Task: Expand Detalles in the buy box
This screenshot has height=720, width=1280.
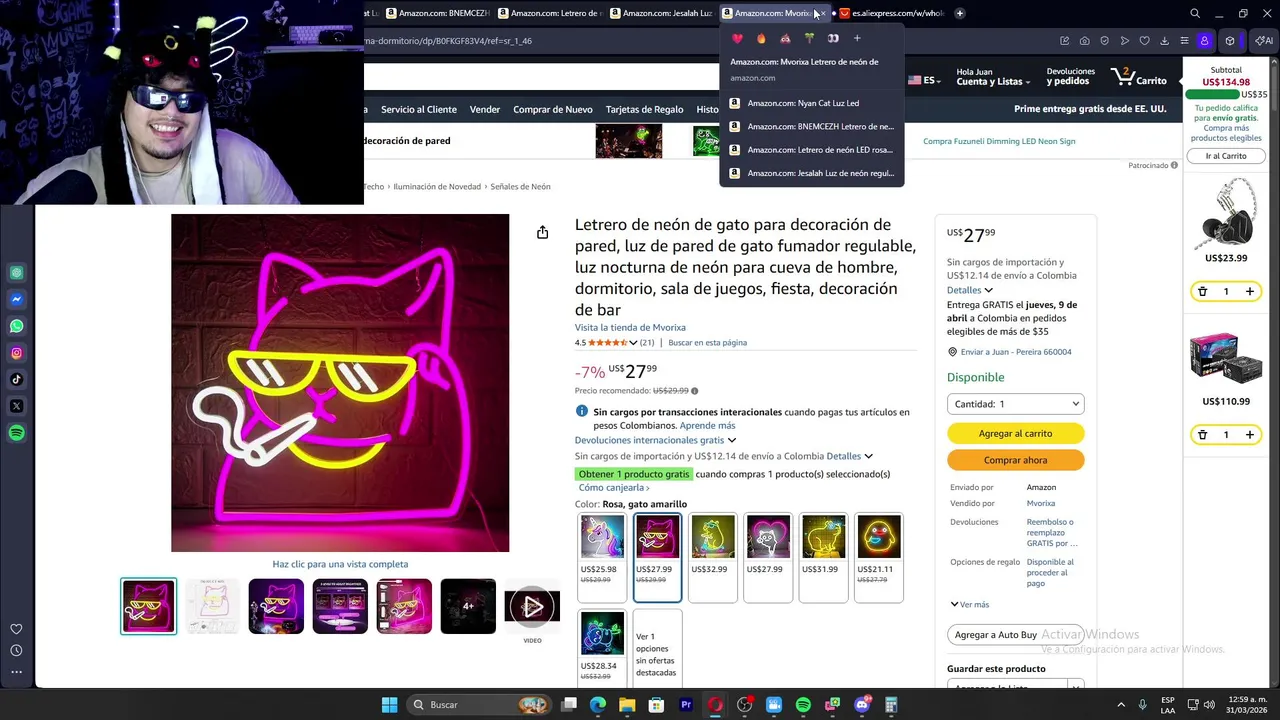Action: coord(970,290)
